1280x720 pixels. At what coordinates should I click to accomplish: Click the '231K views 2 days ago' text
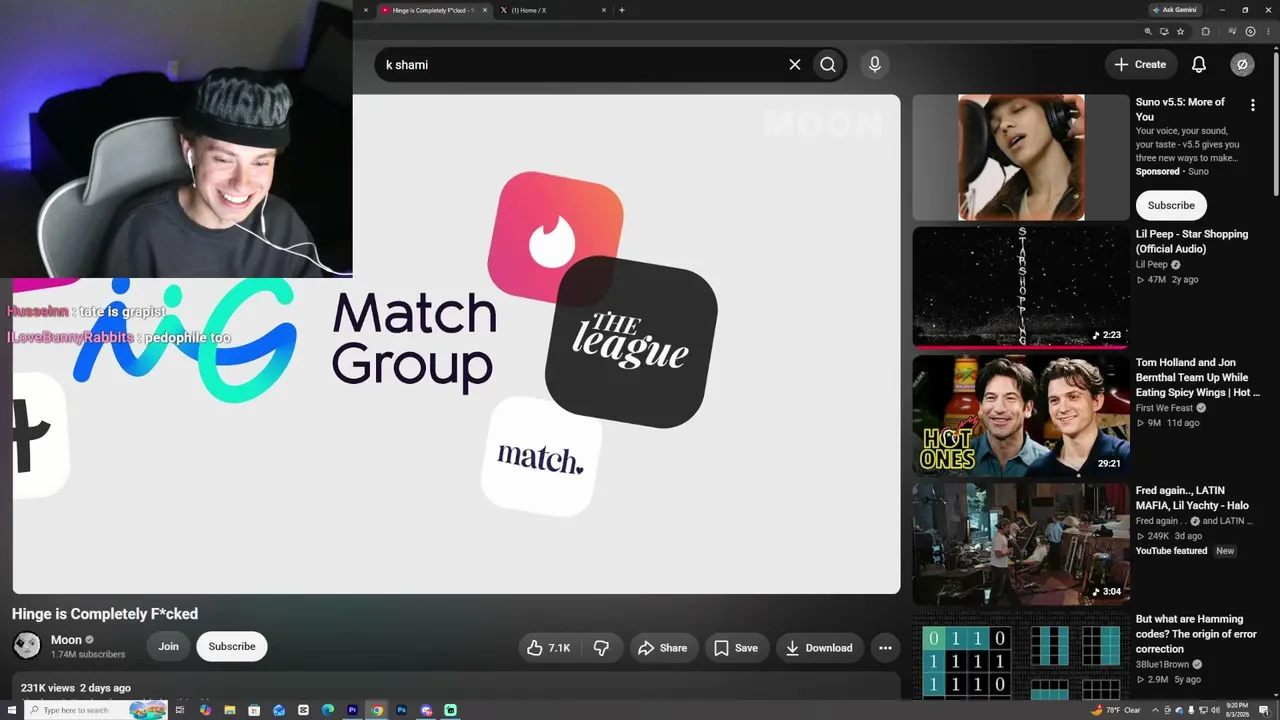[x=76, y=688]
